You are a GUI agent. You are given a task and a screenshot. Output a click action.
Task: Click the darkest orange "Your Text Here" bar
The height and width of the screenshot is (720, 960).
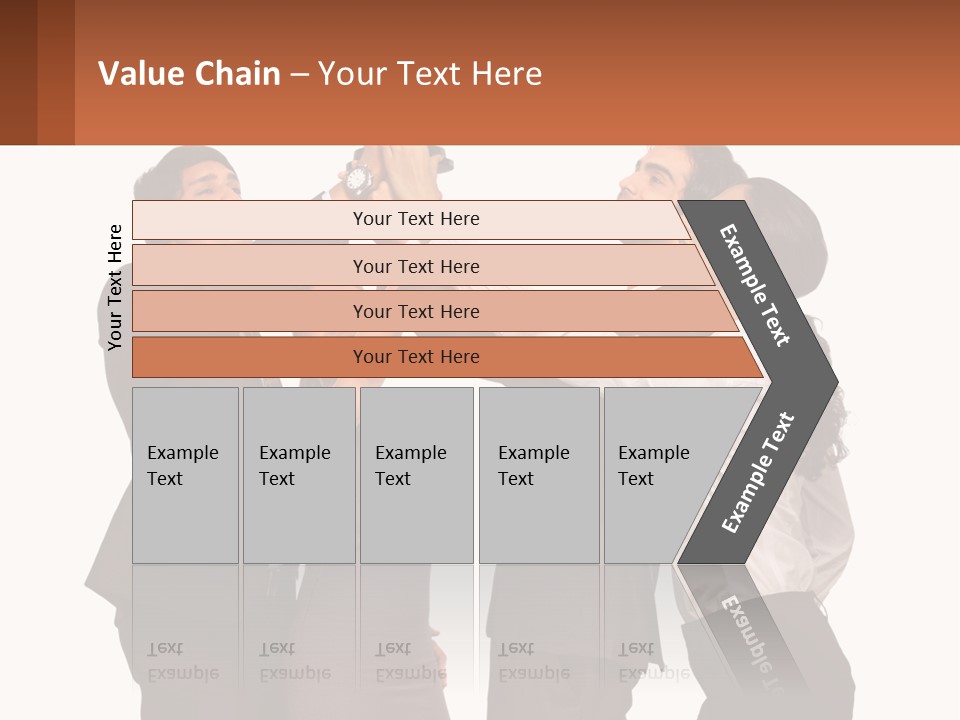coord(415,357)
